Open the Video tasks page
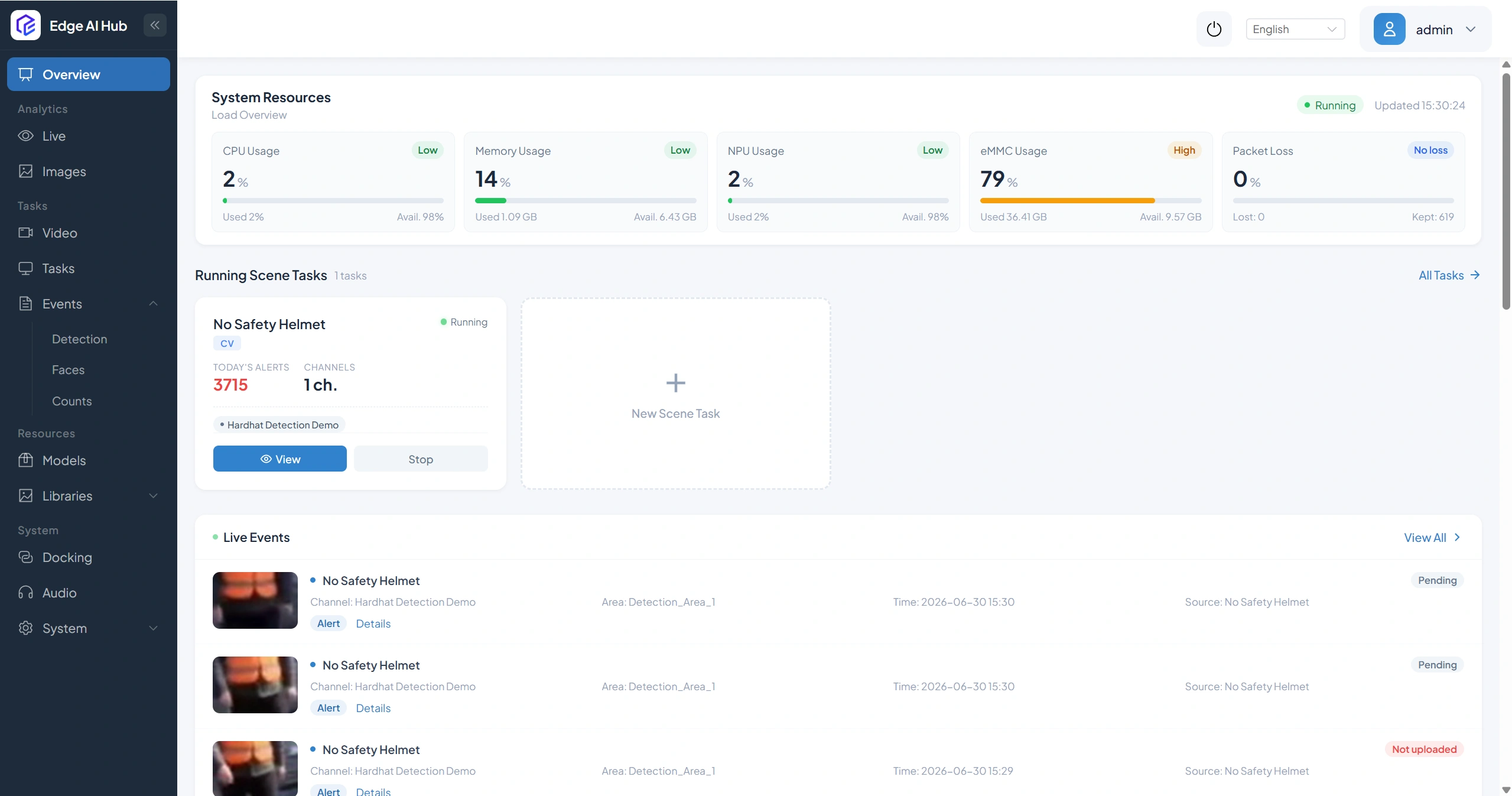 89,233
